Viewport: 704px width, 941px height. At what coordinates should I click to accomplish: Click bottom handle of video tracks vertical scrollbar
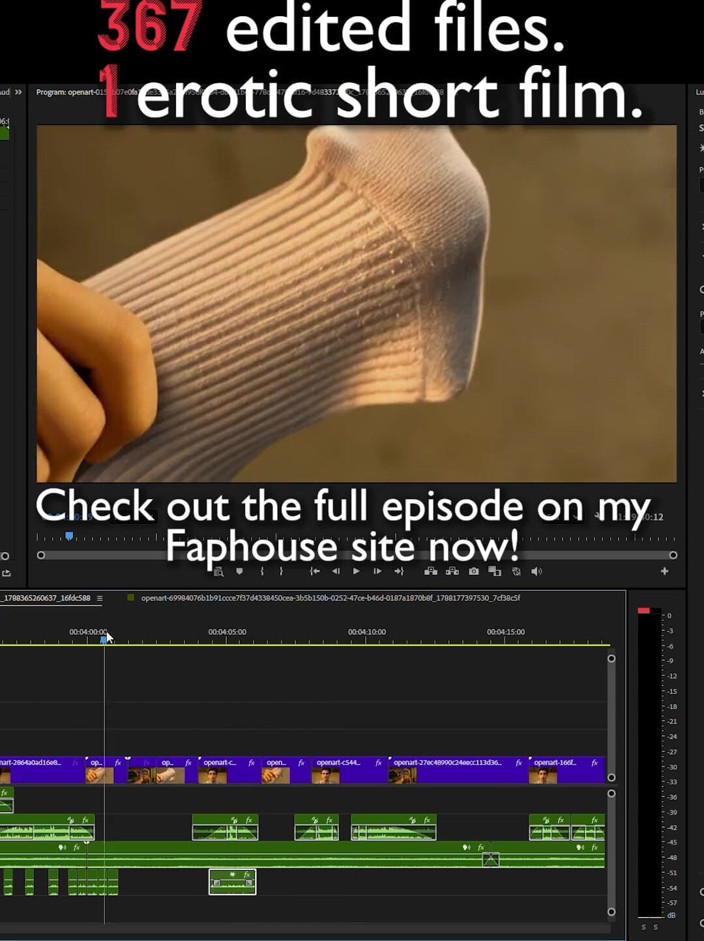pos(611,777)
